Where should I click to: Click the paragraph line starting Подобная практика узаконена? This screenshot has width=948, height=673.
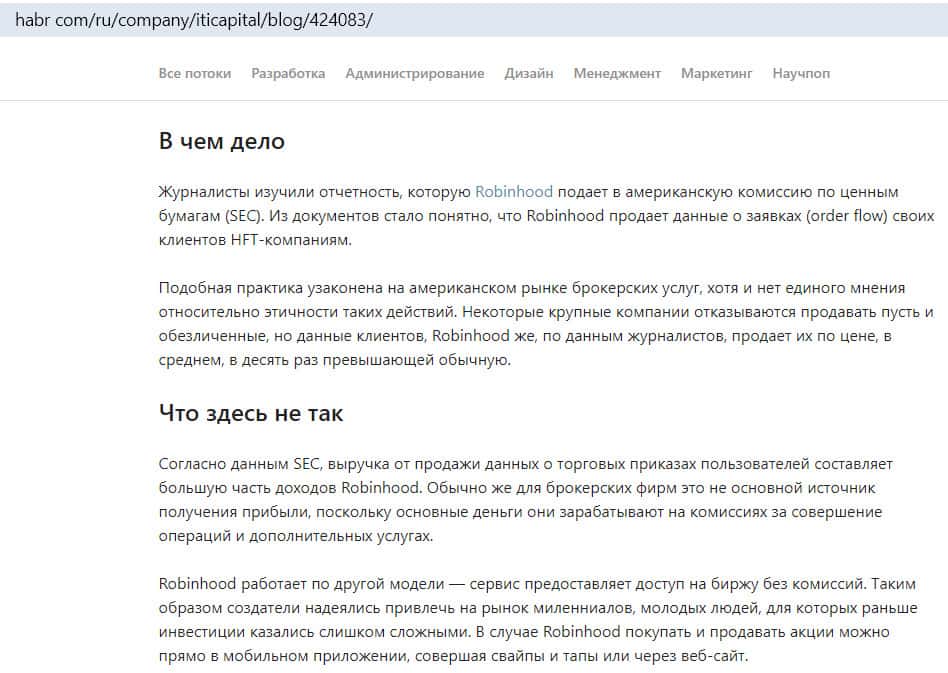click(532, 288)
